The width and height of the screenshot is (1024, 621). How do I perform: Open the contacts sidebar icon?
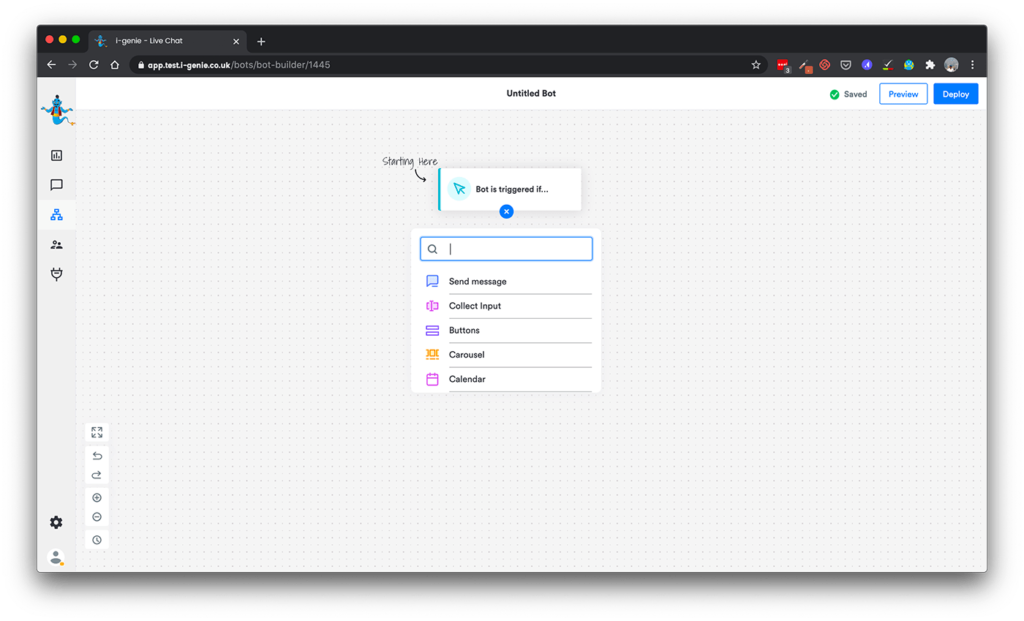click(56, 245)
